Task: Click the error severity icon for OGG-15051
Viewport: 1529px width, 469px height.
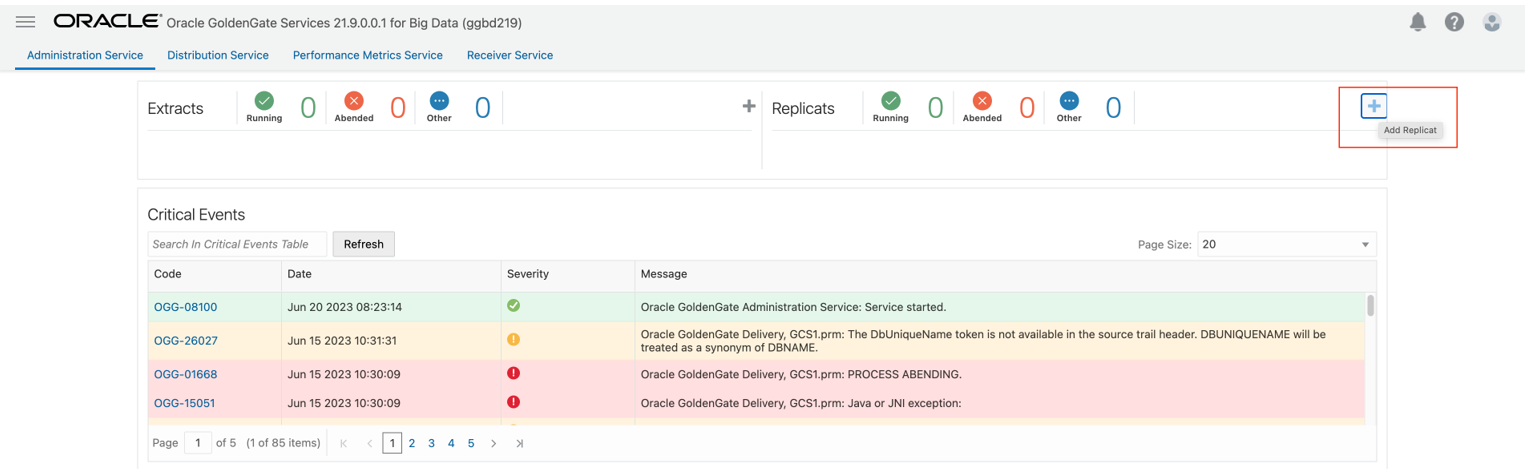Action: pos(513,402)
